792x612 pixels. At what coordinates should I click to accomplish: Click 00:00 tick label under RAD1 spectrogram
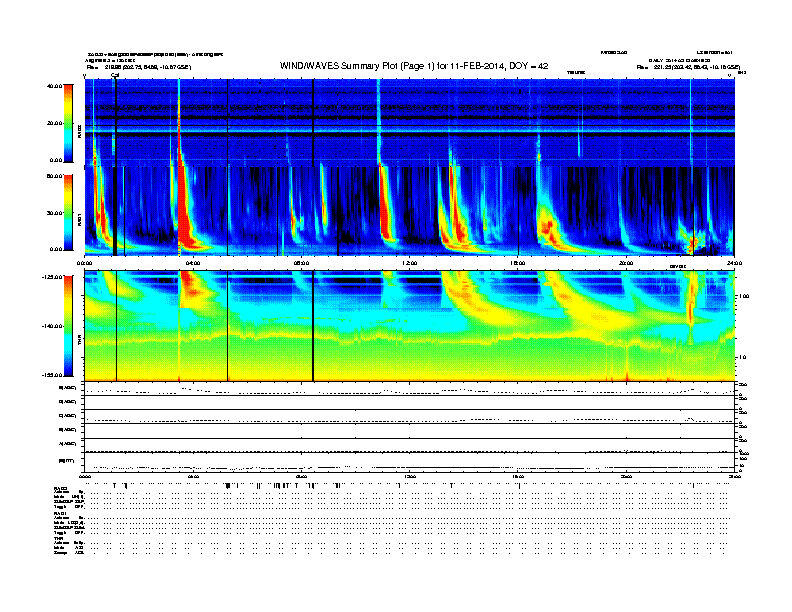[84, 263]
